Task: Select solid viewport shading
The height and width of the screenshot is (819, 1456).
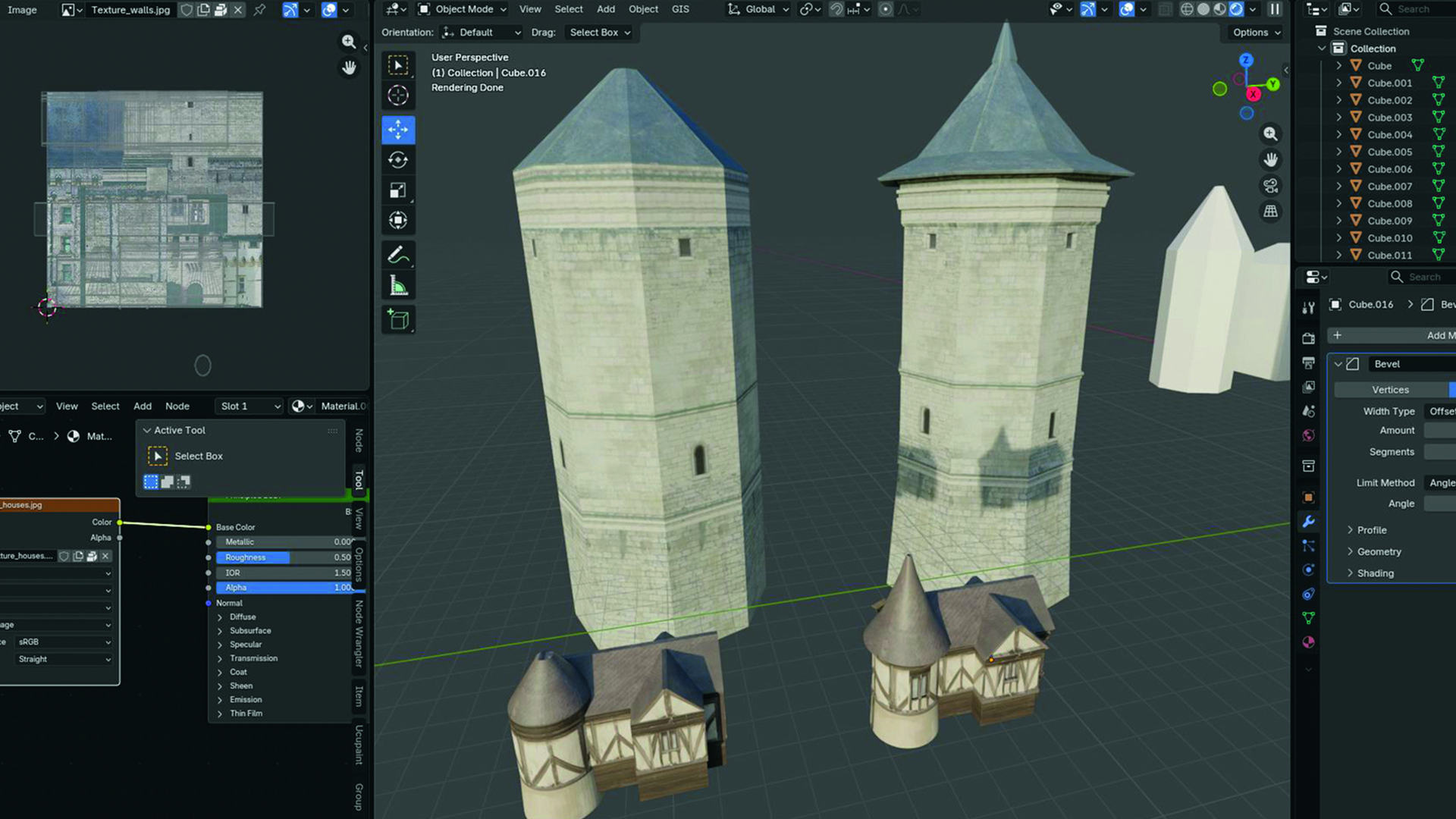Action: click(x=1203, y=9)
